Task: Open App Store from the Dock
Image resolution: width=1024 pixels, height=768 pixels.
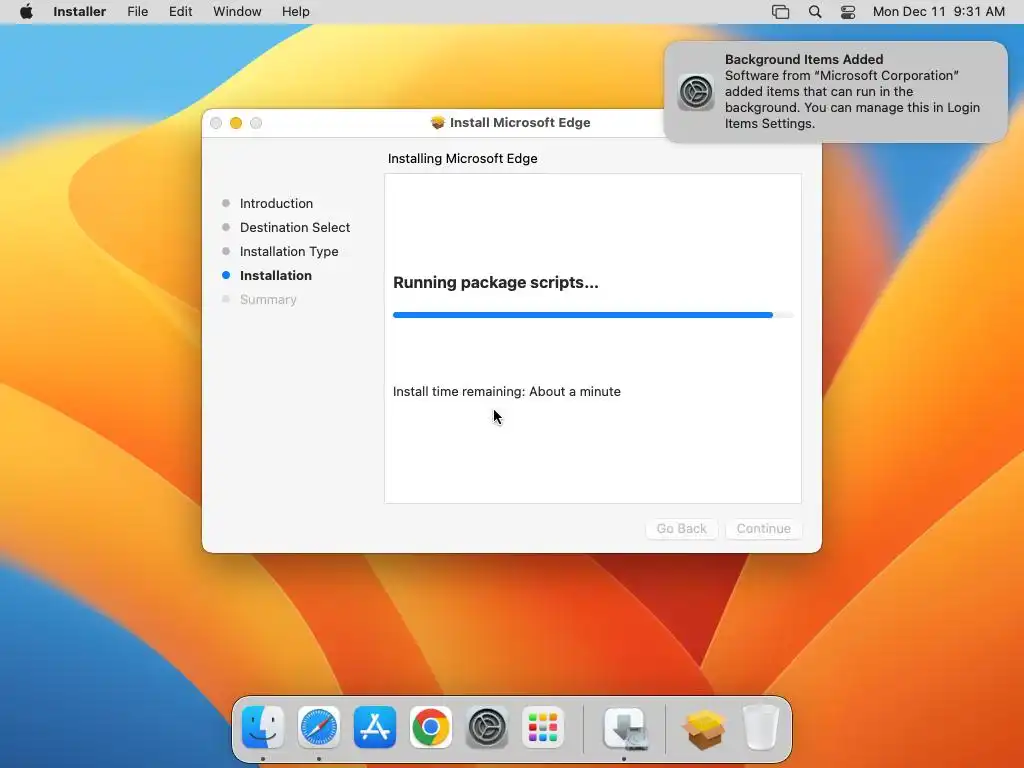Action: (375, 727)
